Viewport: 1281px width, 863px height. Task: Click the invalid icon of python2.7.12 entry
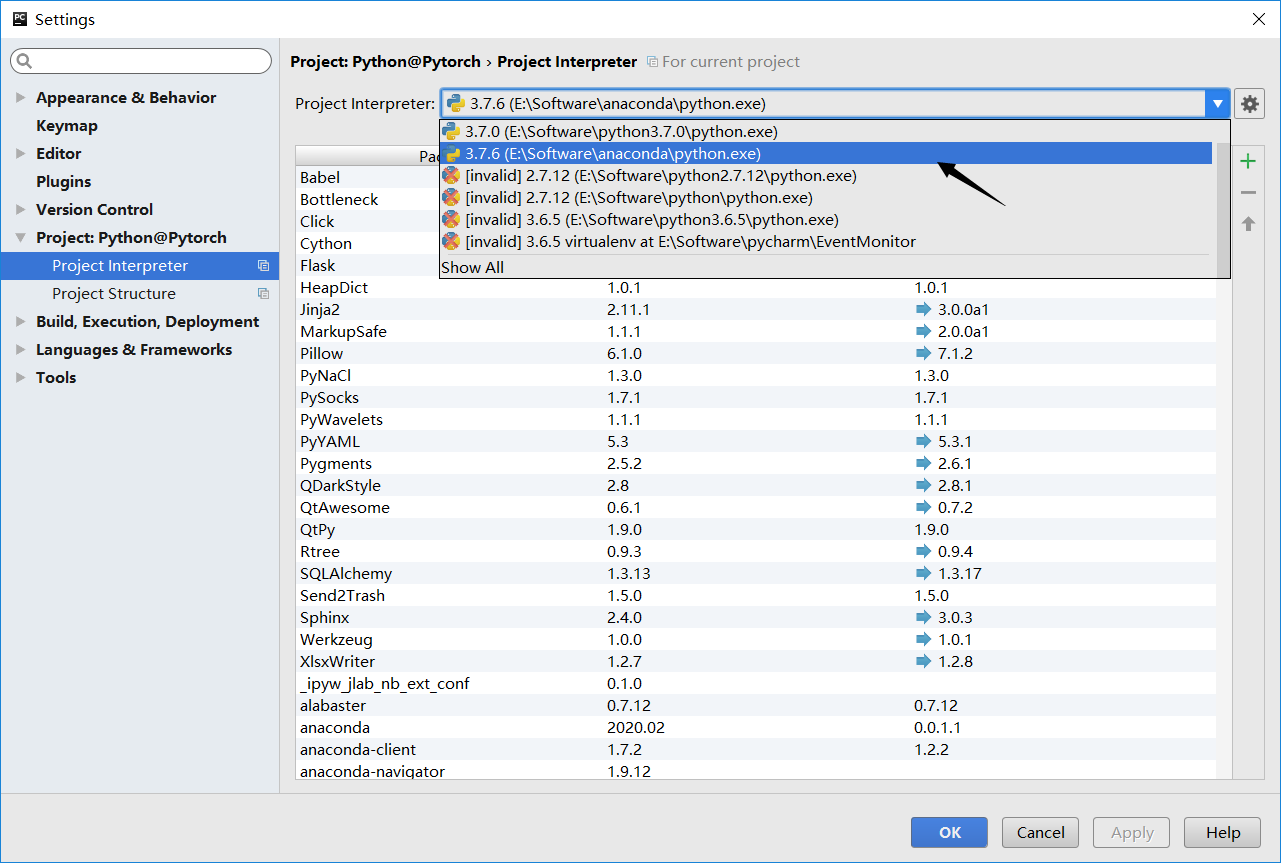[x=451, y=175]
